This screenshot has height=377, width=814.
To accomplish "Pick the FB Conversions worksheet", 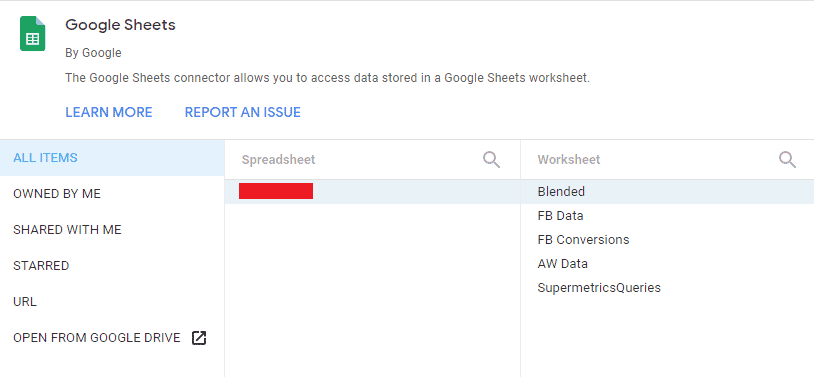I will pos(668,239).
